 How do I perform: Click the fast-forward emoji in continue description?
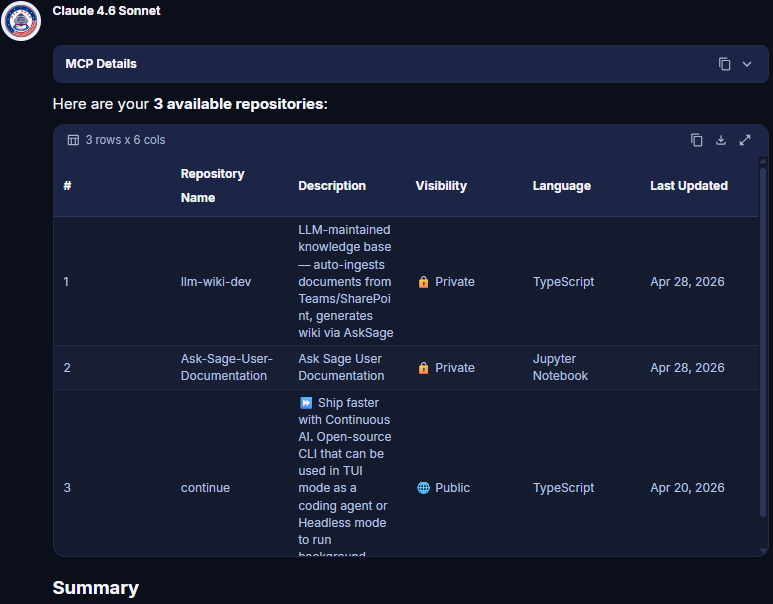click(306, 403)
